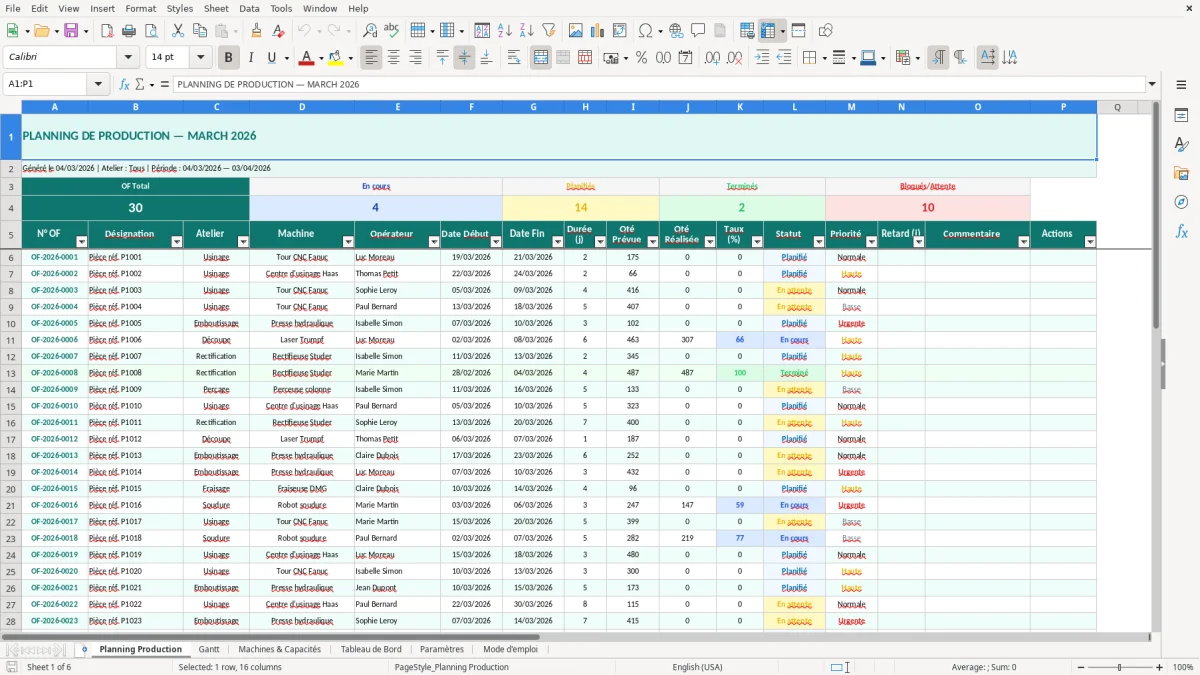1200x675 pixels.
Task: Open the Atelier column filter dropdown
Action: coord(243,242)
